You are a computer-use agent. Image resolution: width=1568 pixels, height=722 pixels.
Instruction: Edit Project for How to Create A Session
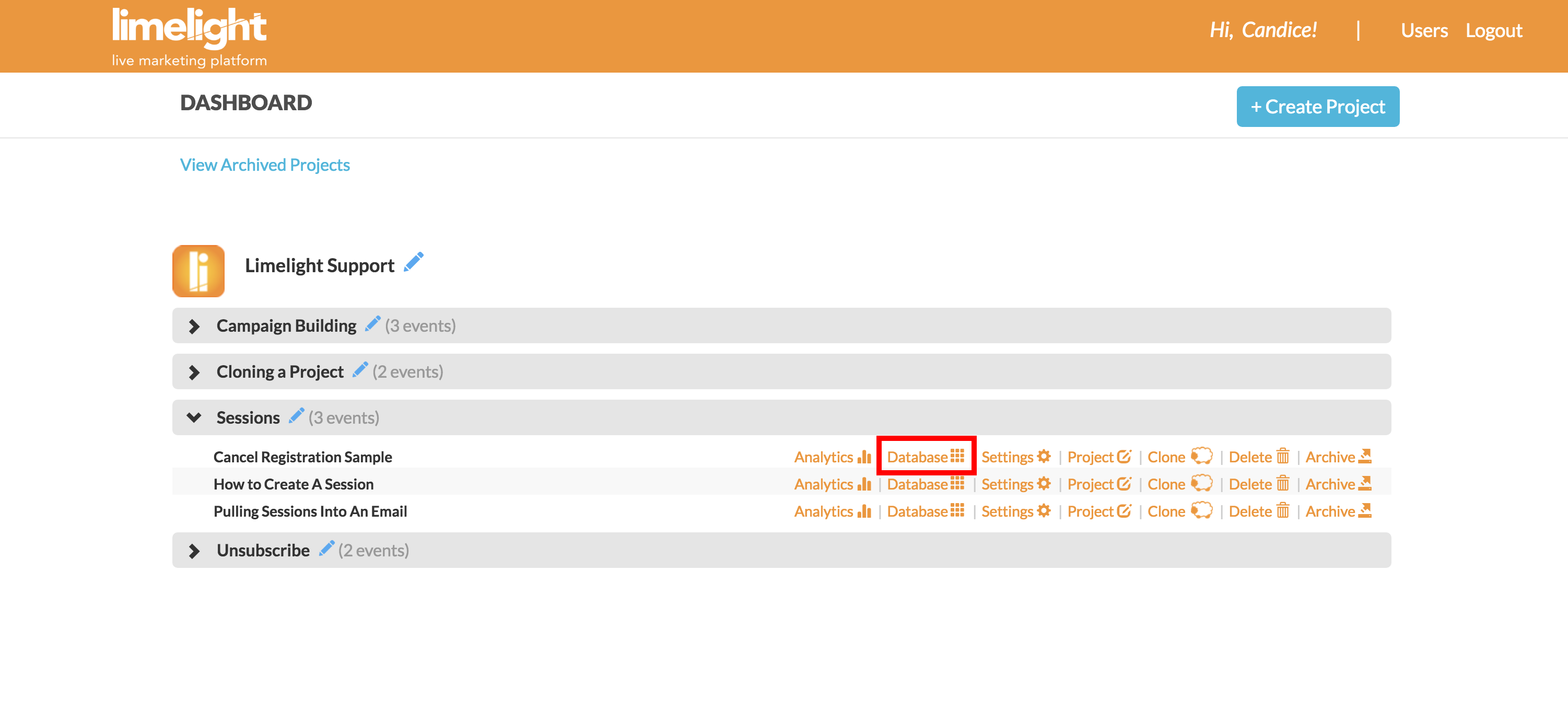coord(1098,484)
